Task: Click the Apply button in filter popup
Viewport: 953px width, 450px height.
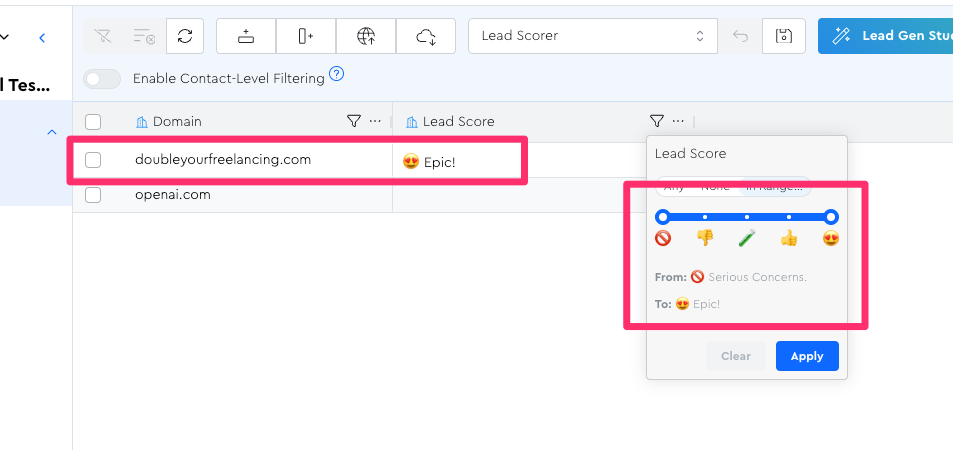Action: (x=807, y=356)
